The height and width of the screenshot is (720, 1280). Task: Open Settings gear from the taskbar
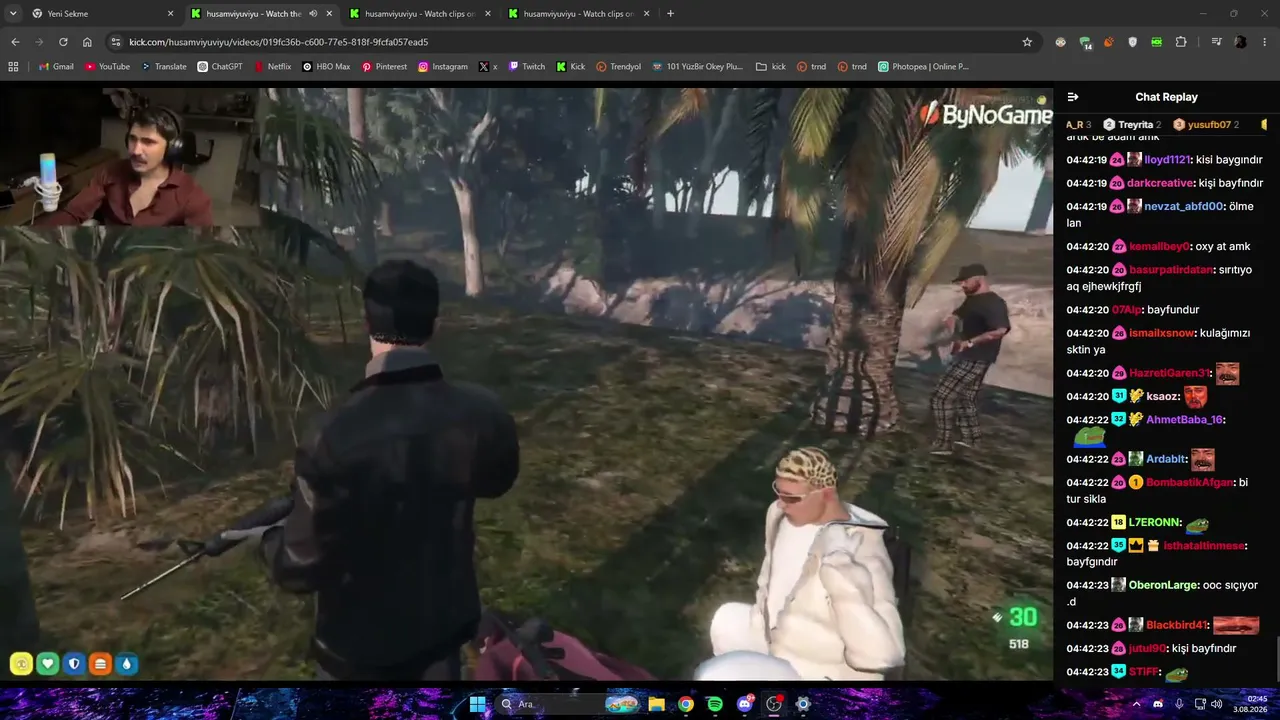(802, 704)
